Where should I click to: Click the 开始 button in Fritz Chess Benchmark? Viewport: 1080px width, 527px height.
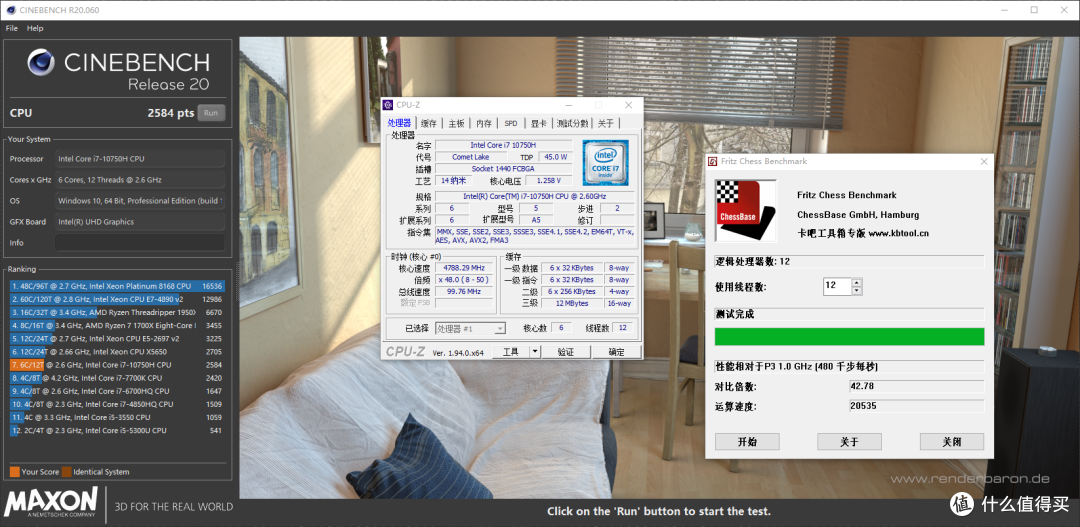coord(747,442)
